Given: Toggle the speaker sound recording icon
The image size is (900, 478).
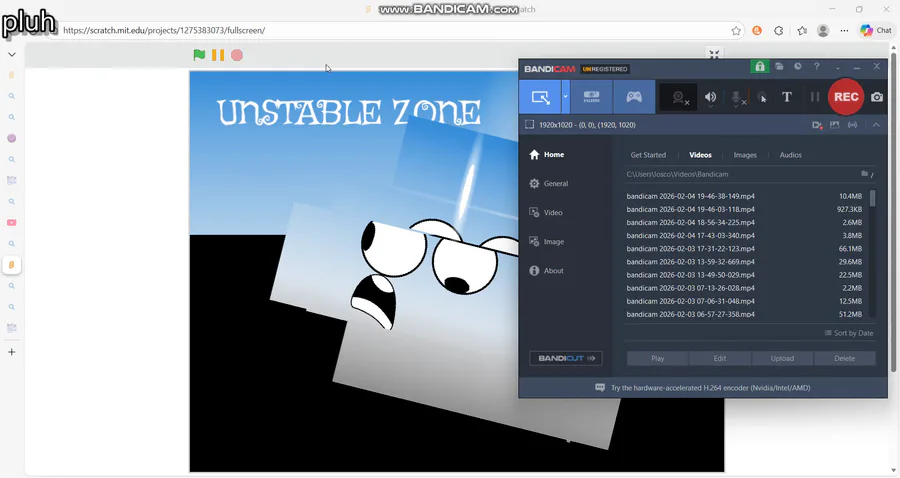Looking at the screenshot, I should point(711,98).
